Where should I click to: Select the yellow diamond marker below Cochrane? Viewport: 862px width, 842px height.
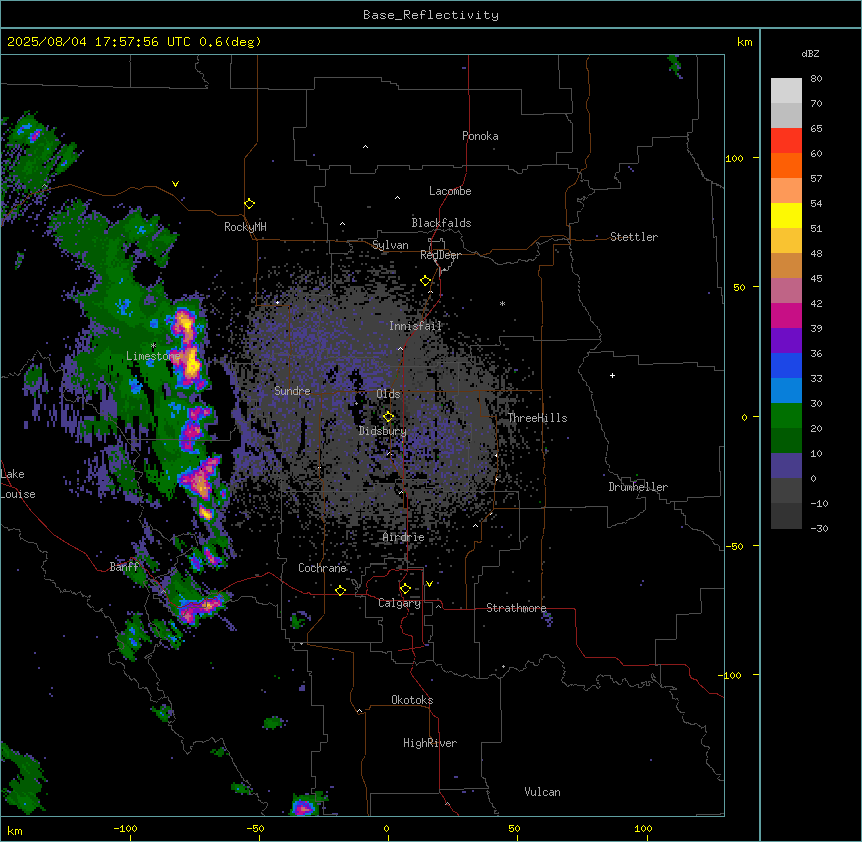click(340, 590)
